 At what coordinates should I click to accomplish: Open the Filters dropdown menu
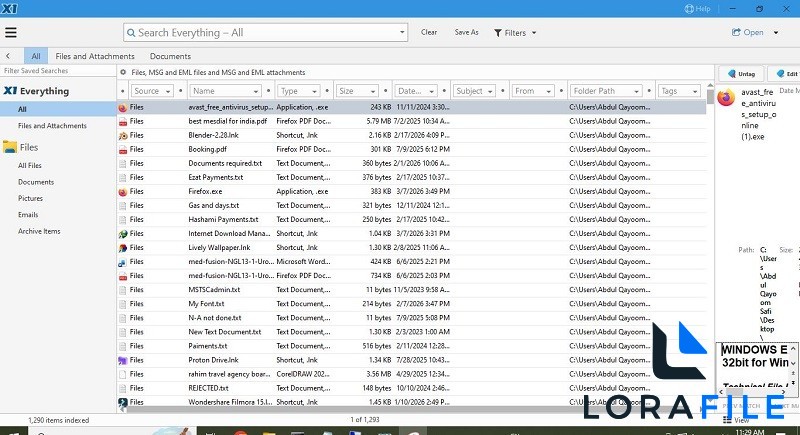click(x=515, y=33)
